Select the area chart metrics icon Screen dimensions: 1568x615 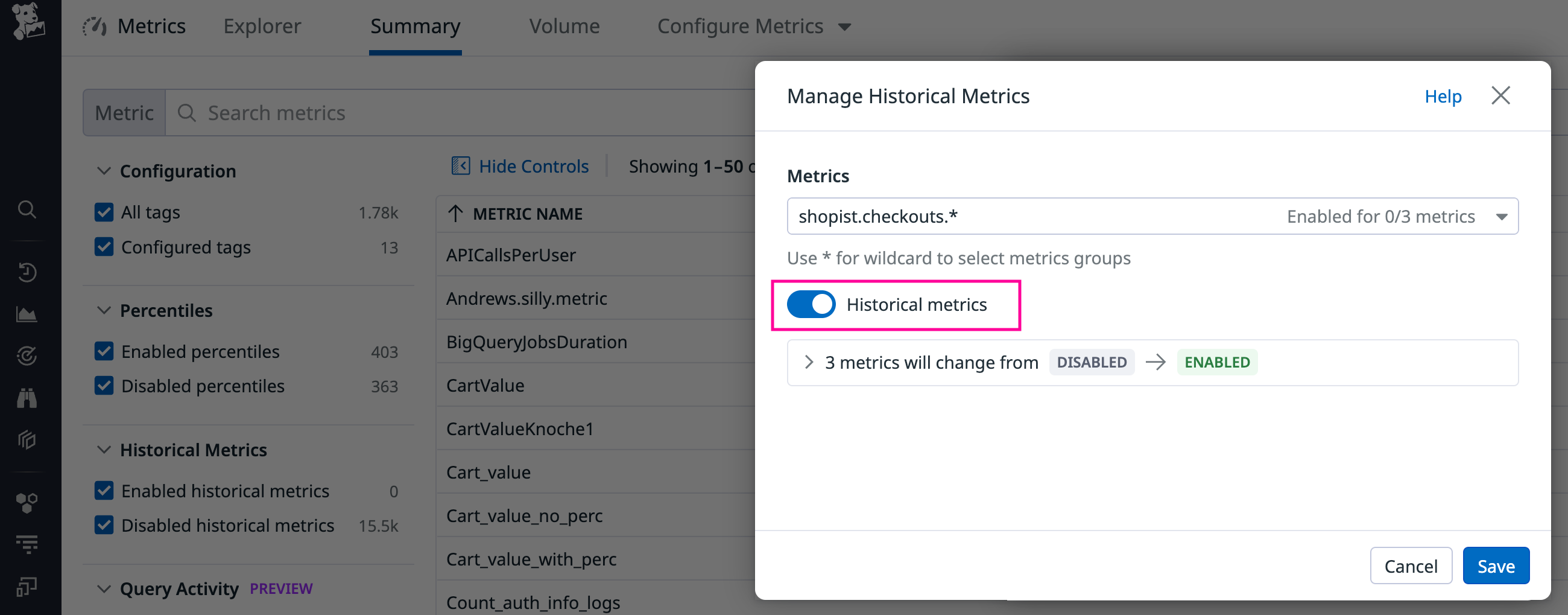(27, 314)
